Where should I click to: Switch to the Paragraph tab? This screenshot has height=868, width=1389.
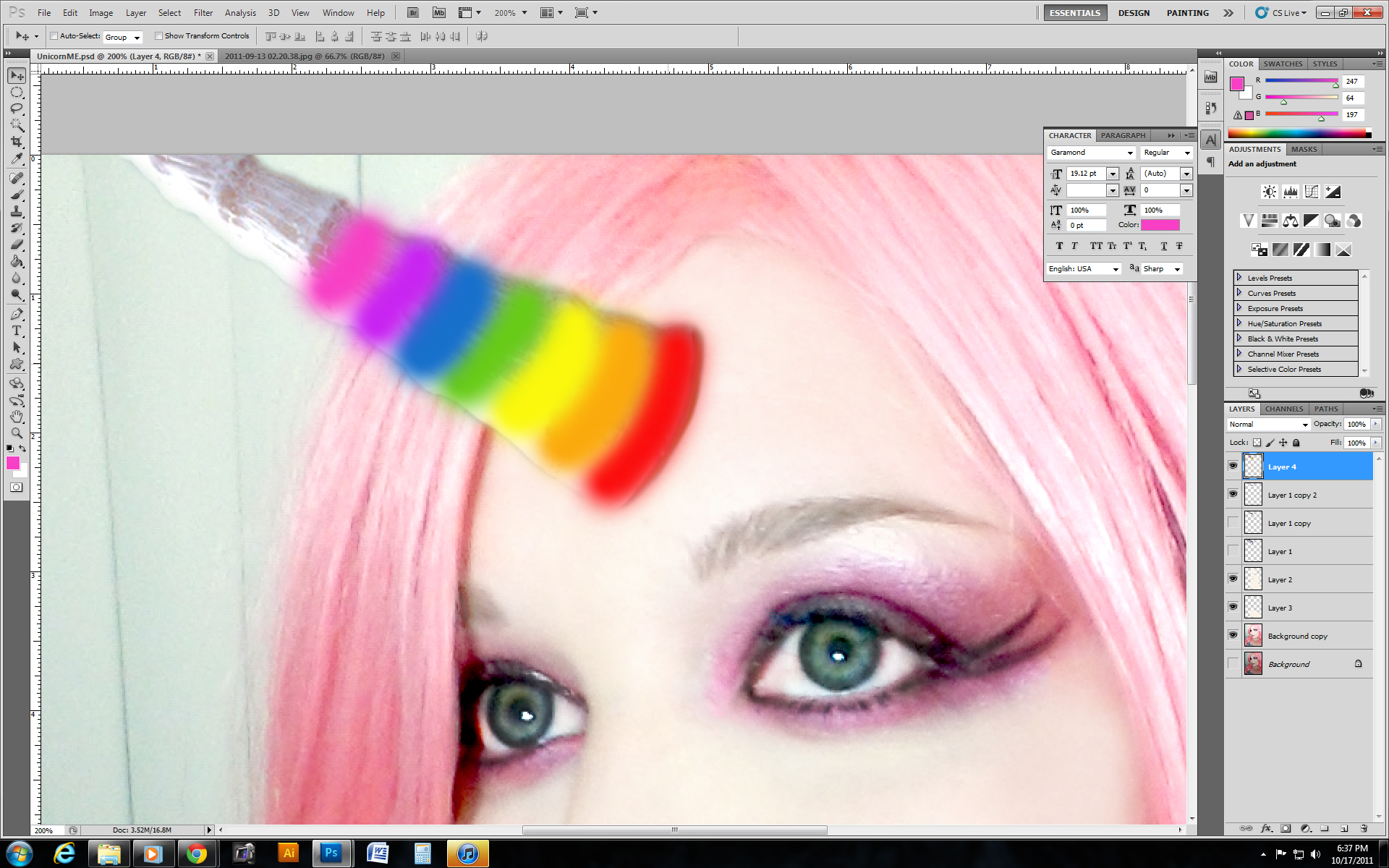(x=1123, y=135)
